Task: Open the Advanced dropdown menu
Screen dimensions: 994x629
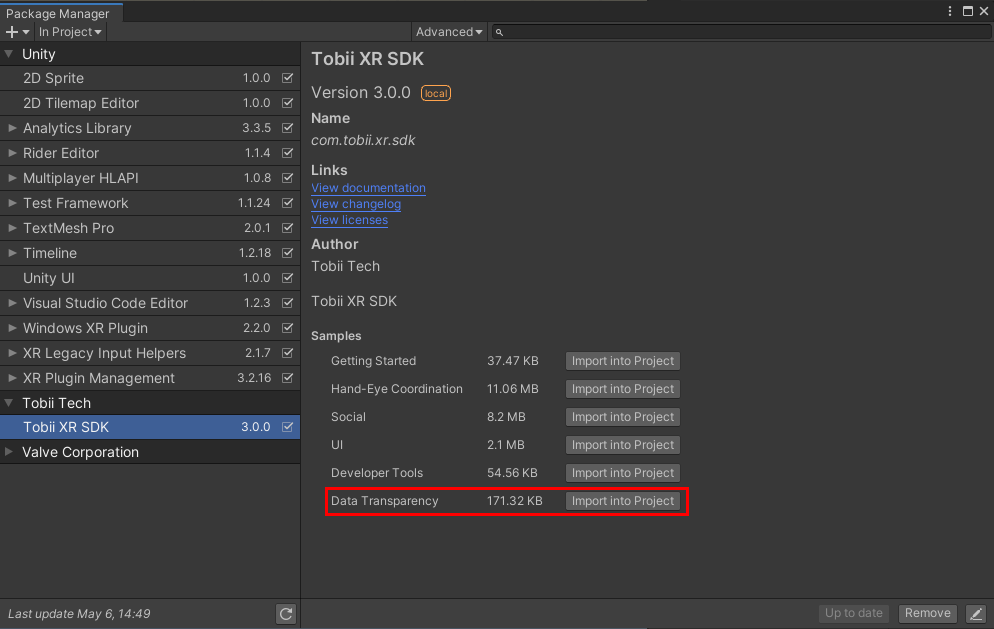Action: click(449, 32)
